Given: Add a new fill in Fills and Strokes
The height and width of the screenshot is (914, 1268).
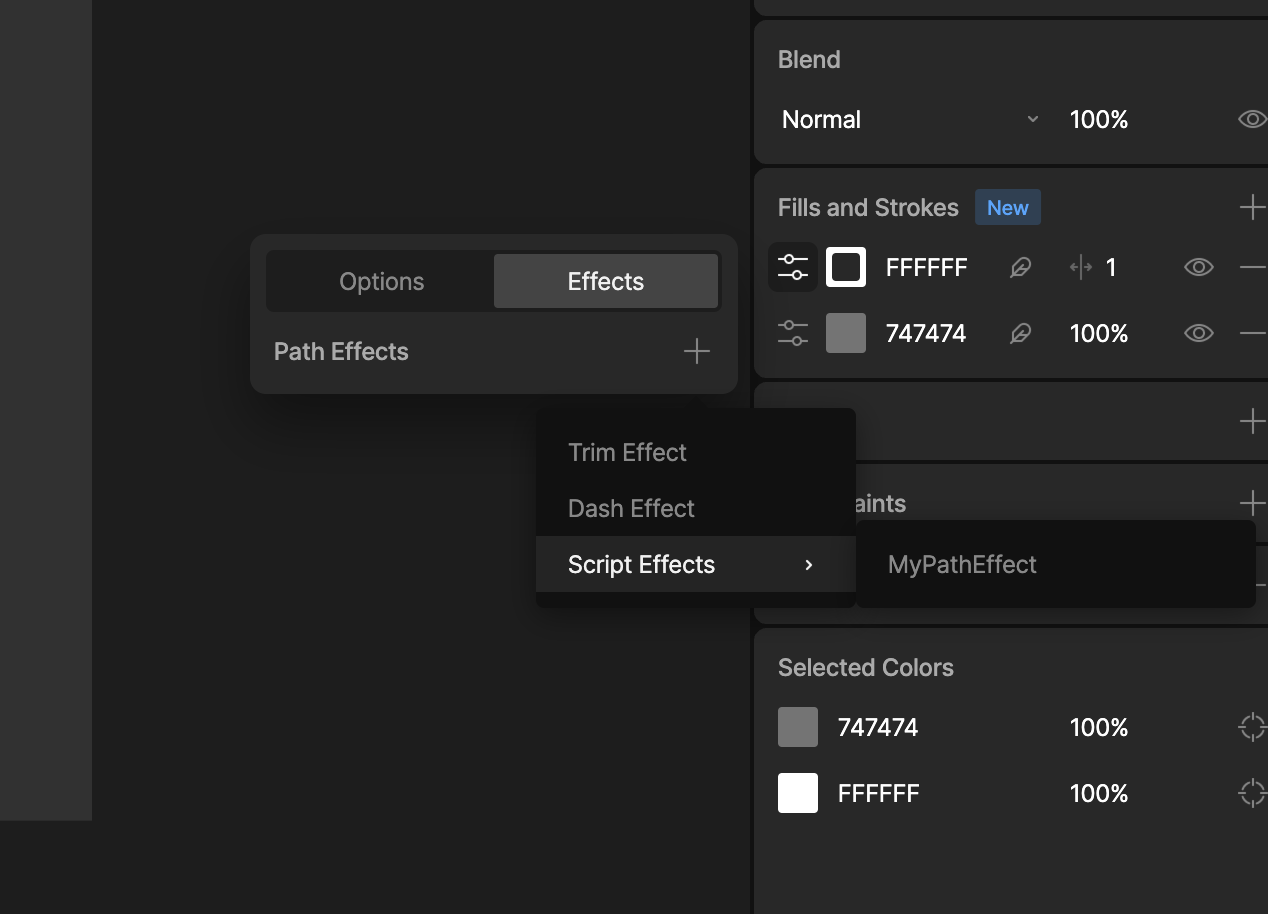Looking at the screenshot, I should click(1252, 207).
